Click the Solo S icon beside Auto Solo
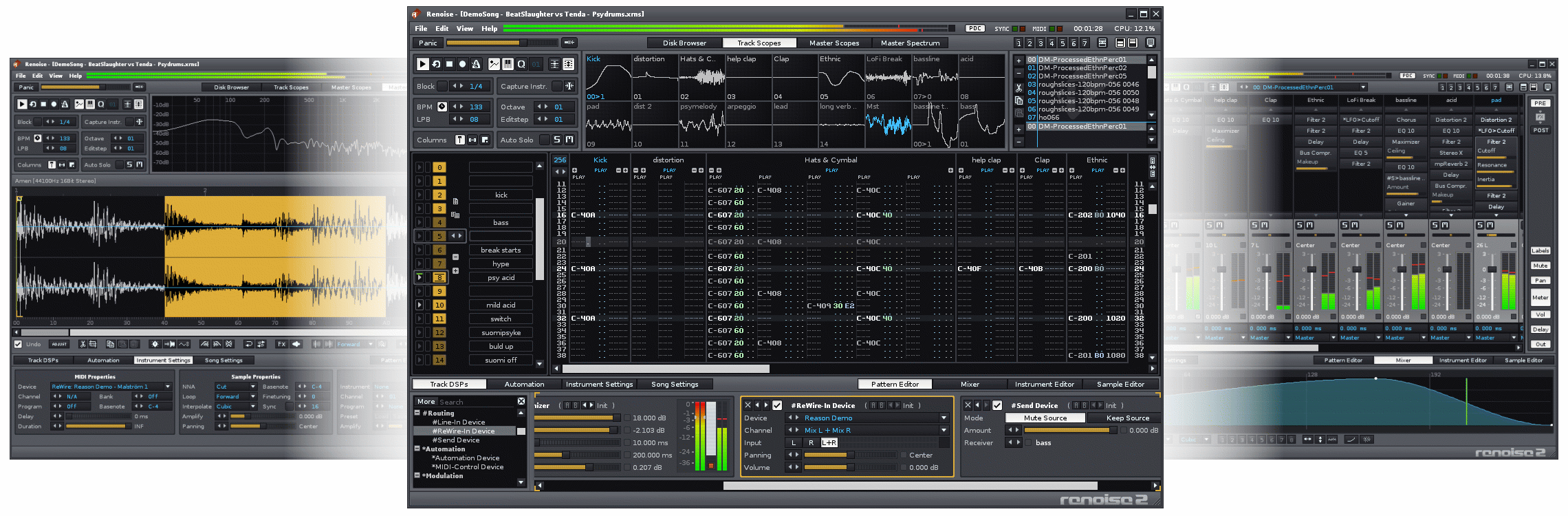This screenshot has height=516, width=1568. click(x=557, y=140)
